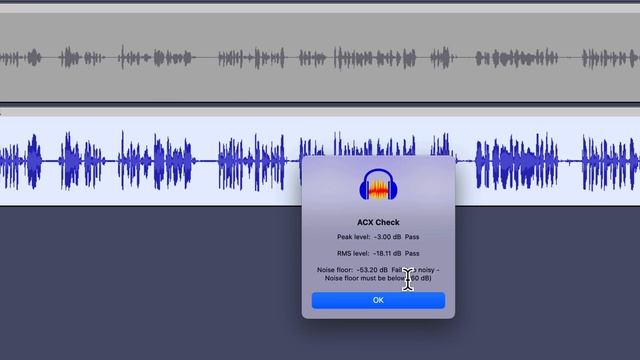Click the Audacity headphones icon in dialog

[378, 184]
